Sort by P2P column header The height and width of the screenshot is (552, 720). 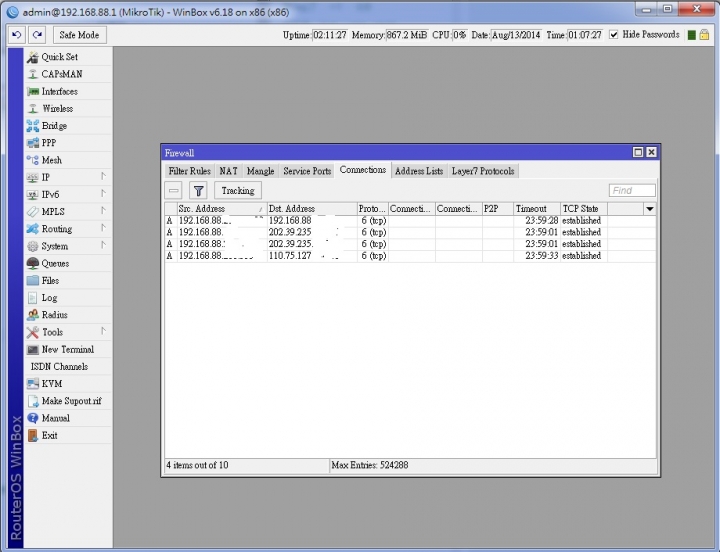(498, 209)
